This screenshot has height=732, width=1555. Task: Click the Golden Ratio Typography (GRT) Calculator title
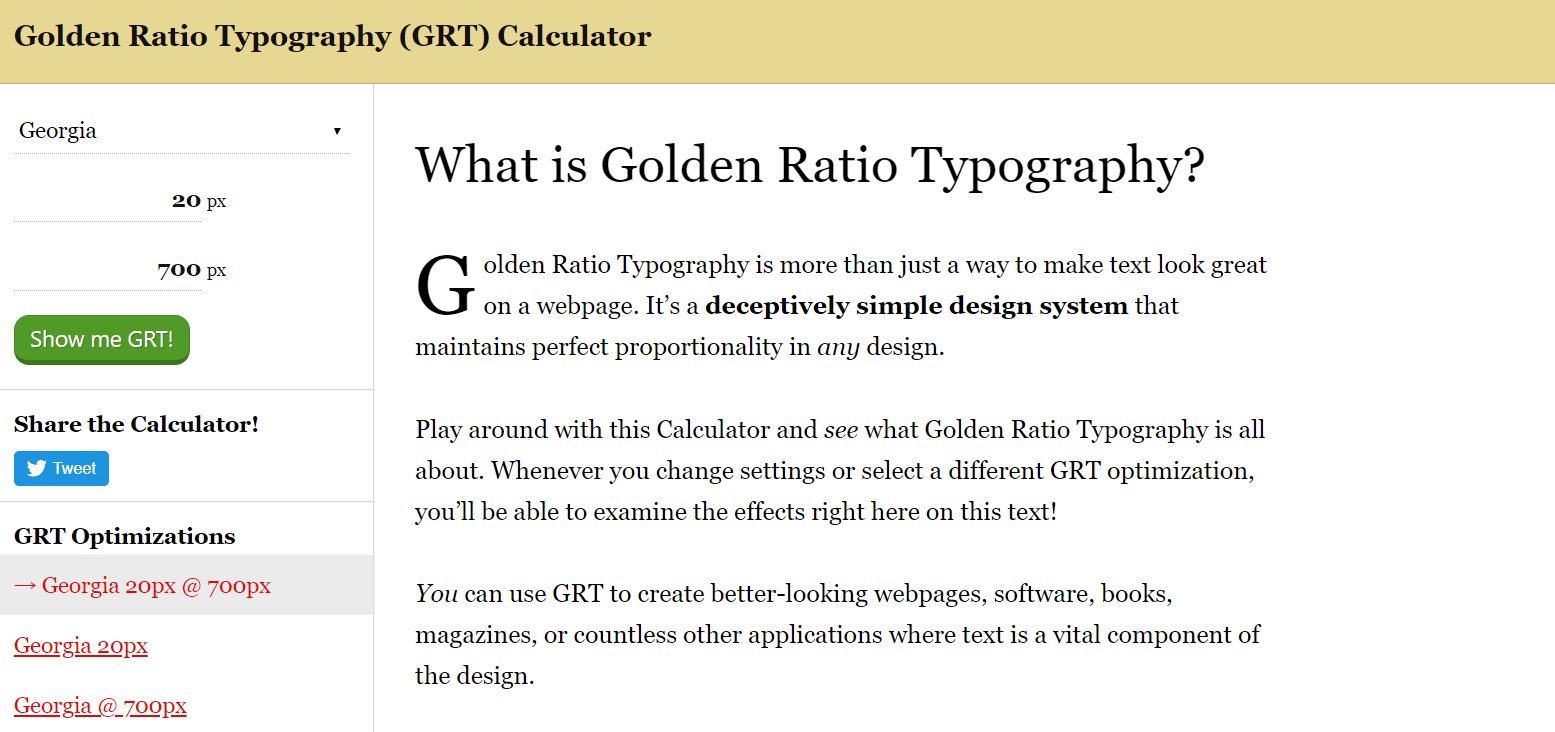pos(332,37)
